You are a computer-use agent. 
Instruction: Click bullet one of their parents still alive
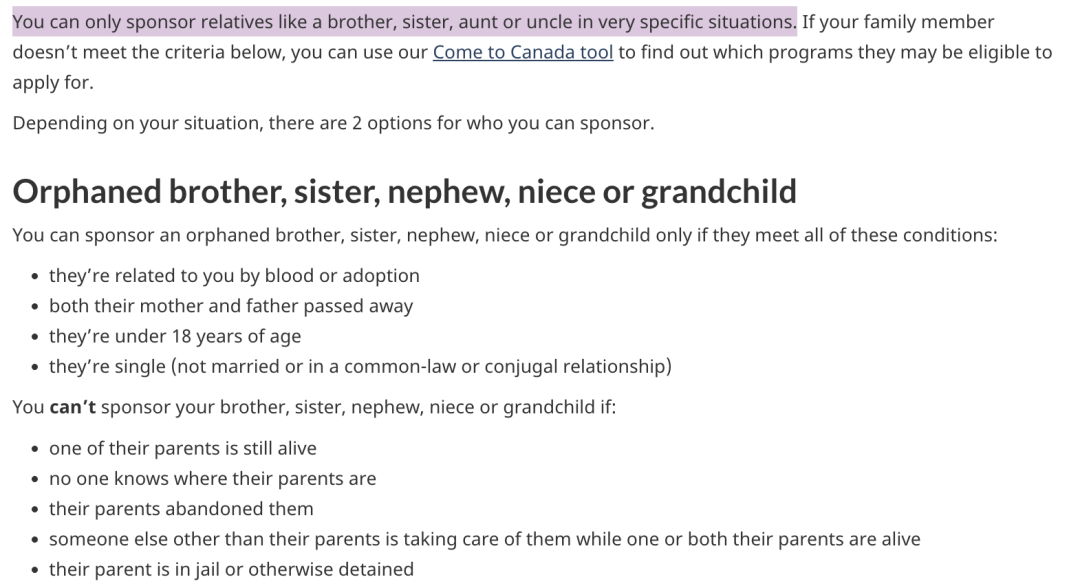click(x=183, y=448)
